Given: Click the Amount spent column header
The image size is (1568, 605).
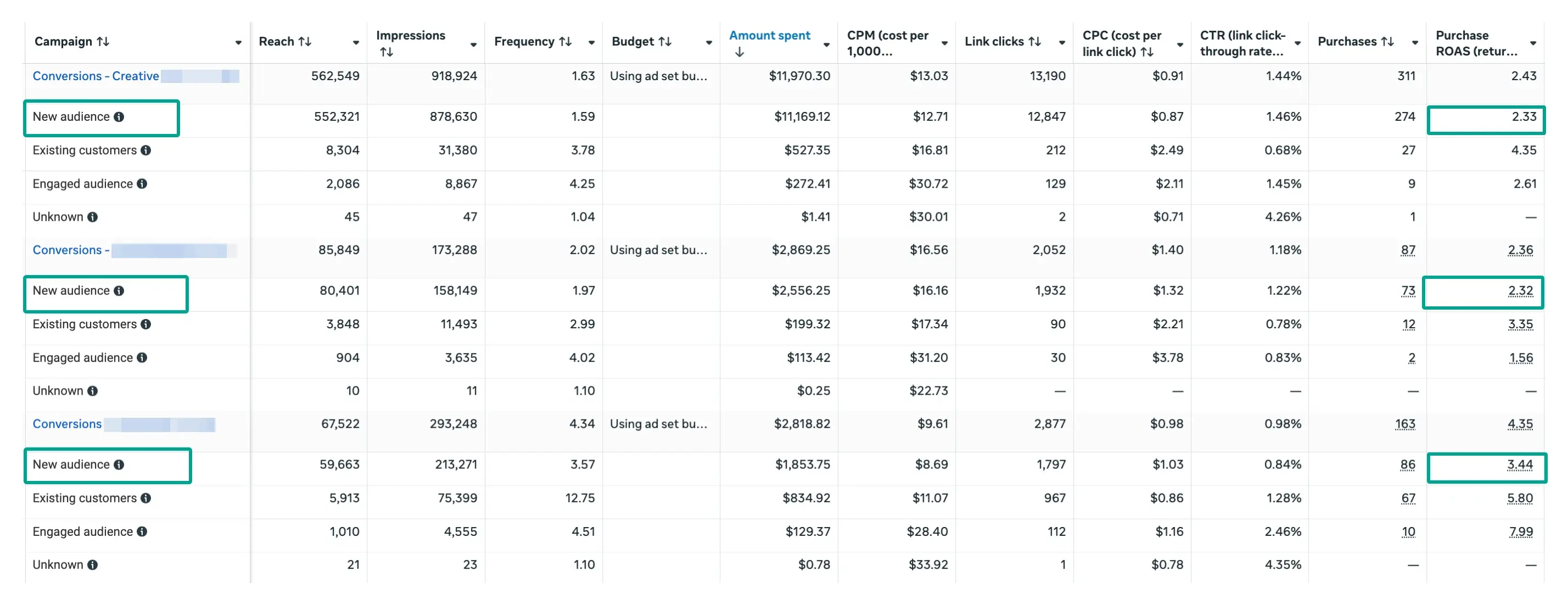Looking at the screenshot, I should tap(769, 35).
